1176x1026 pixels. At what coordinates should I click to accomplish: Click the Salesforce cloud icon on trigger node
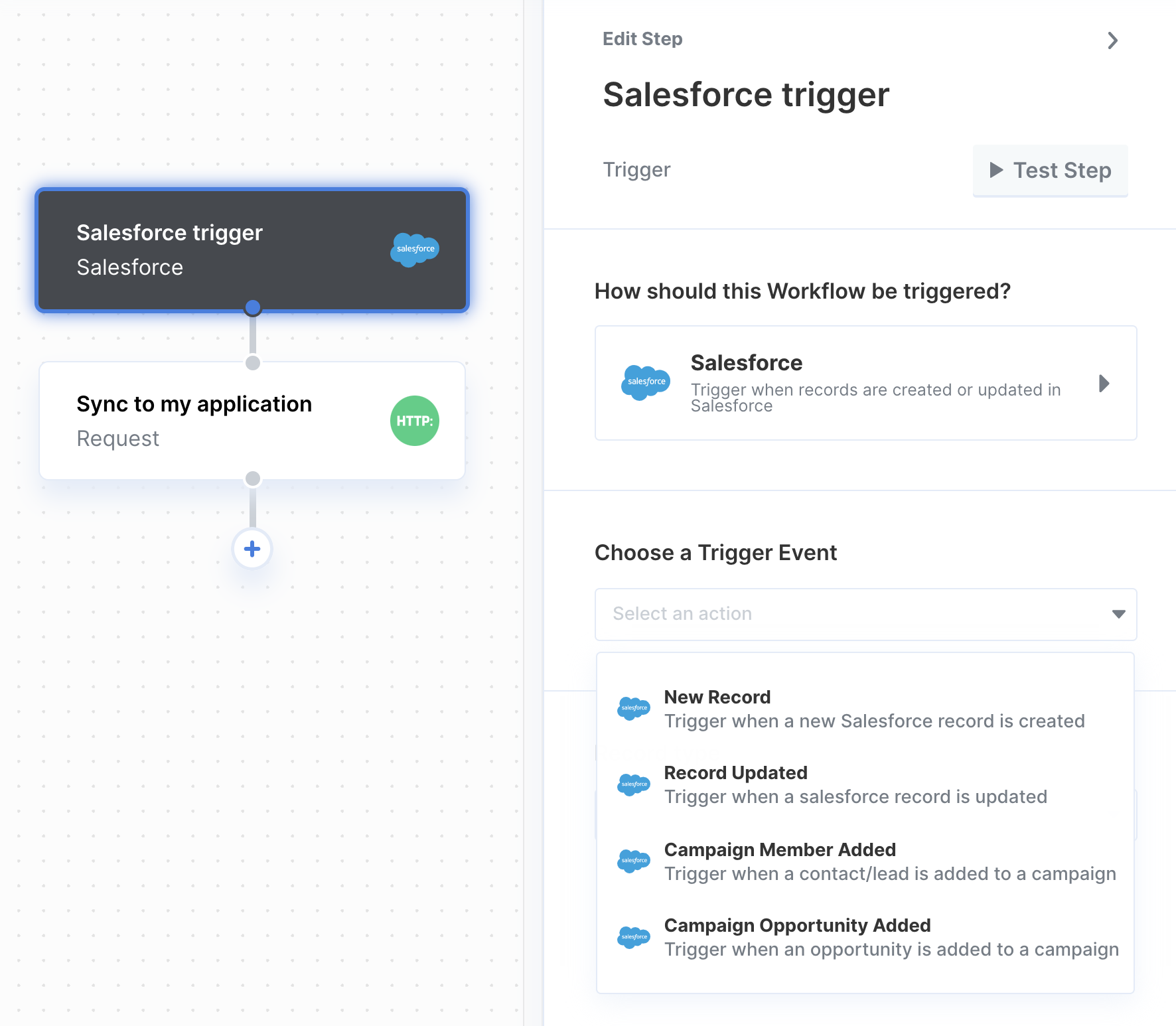(415, 250)
